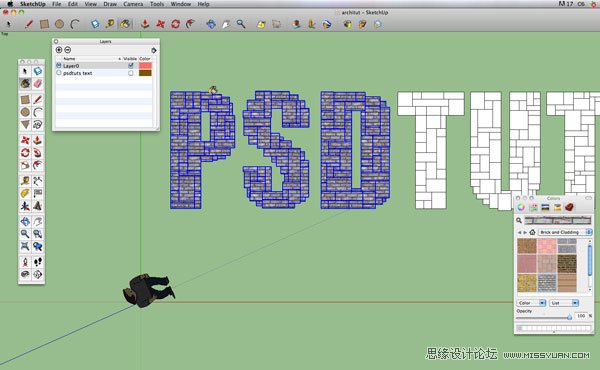Click the Offset tool in the top toolbar
600x370 pixels.
[190, 24]
